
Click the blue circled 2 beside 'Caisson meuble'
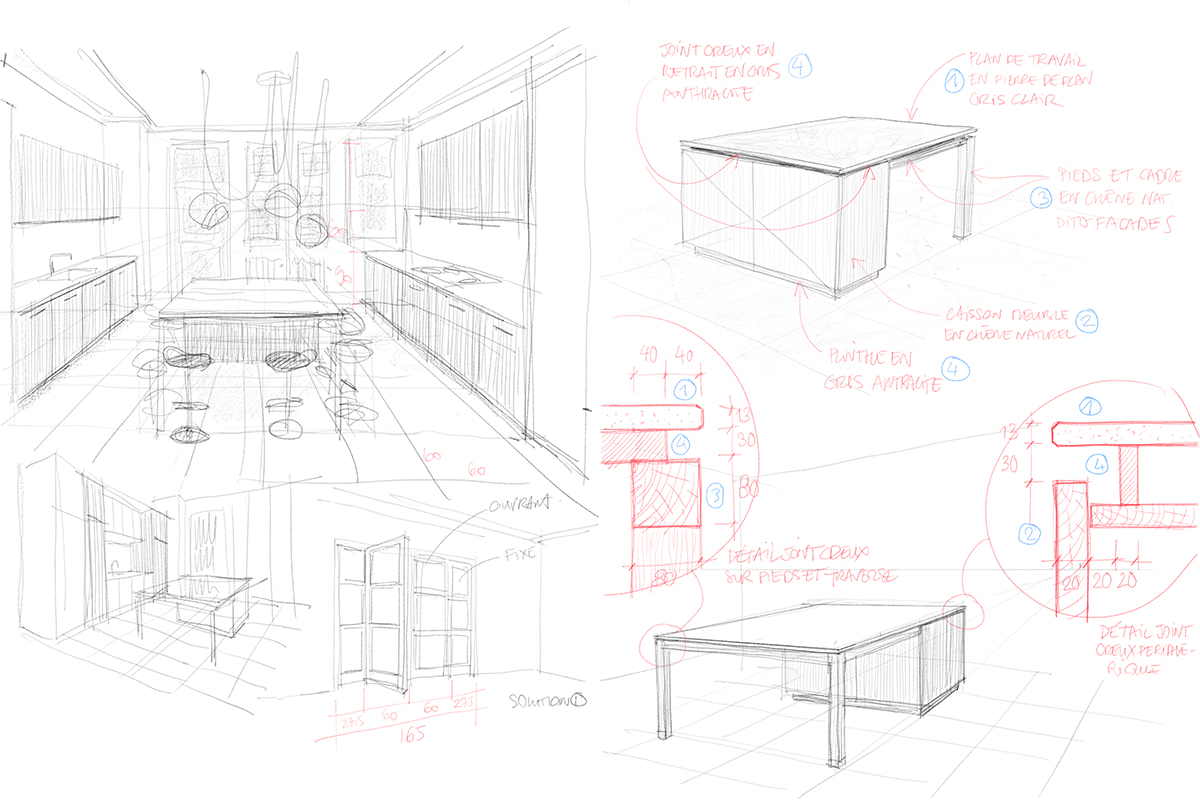1088,320
